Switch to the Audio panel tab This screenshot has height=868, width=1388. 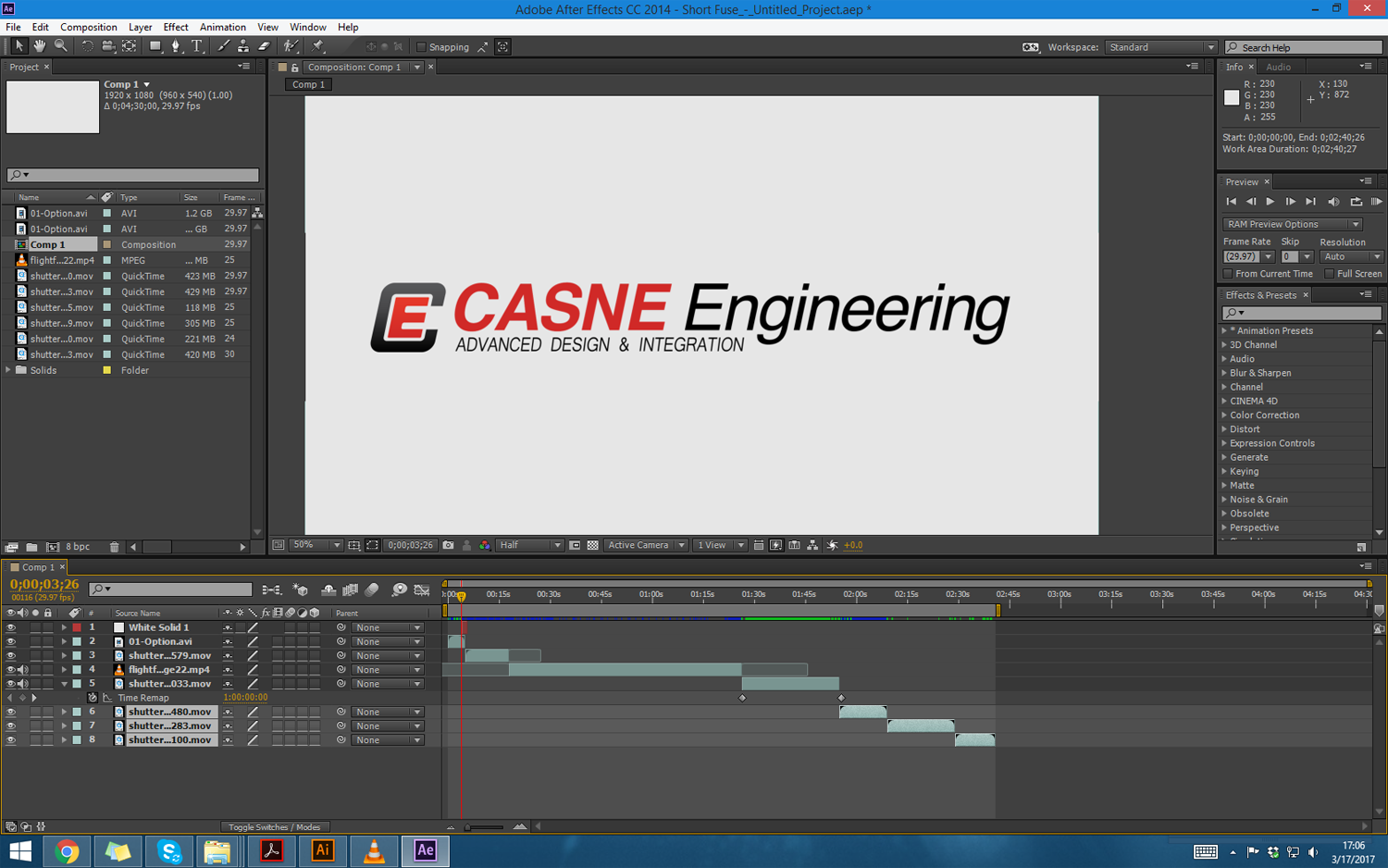(1278, 67)
